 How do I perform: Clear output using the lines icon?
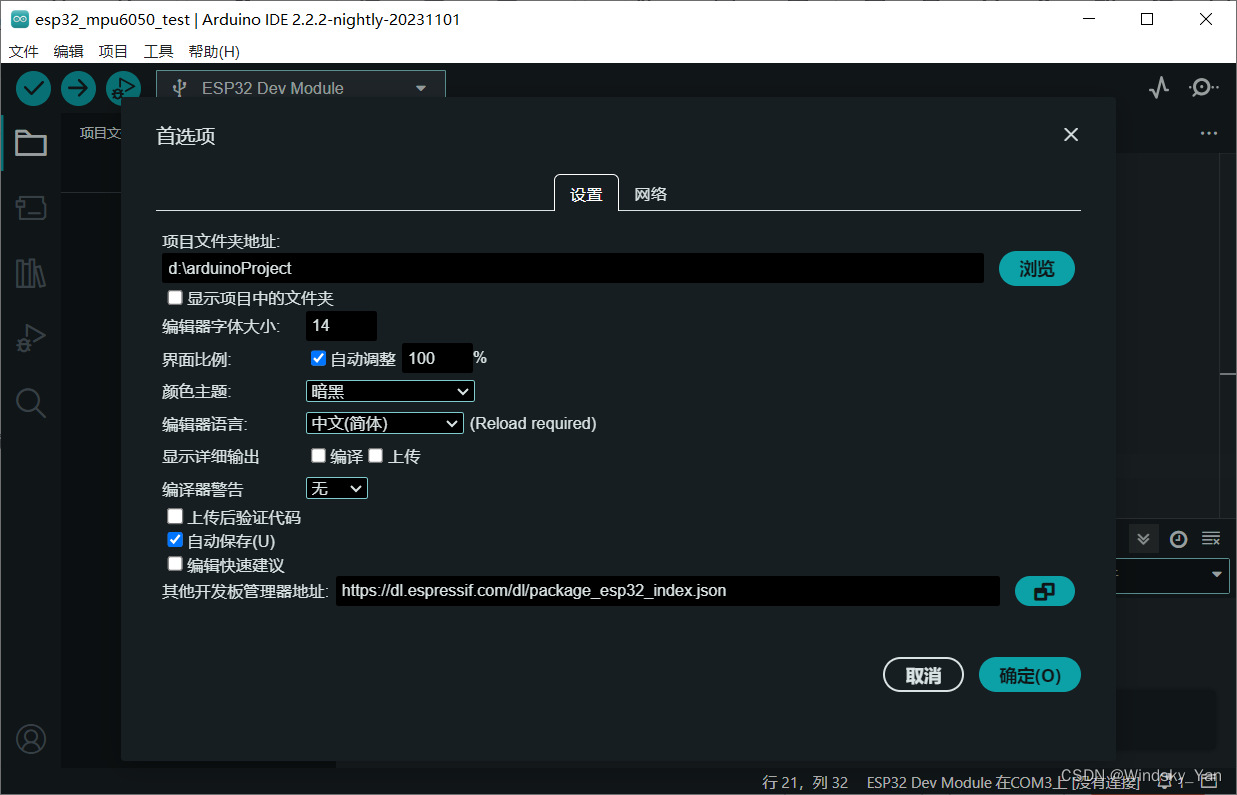click(1211, 539)
